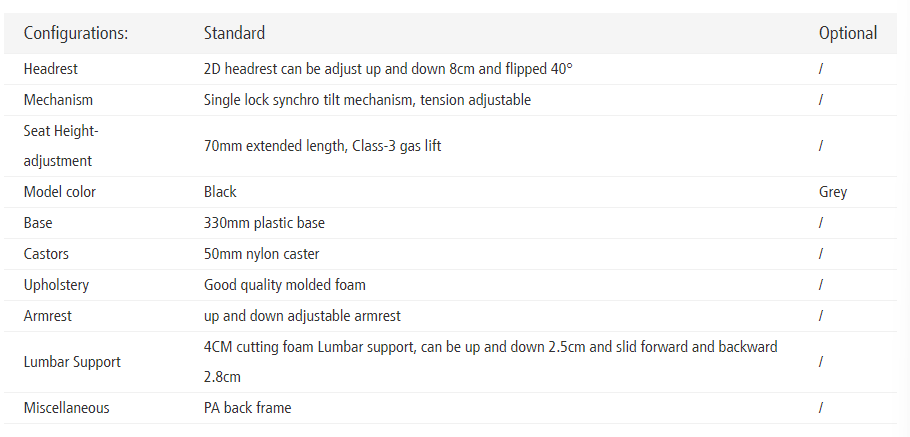Click the Castors row label

click(46, 254)
